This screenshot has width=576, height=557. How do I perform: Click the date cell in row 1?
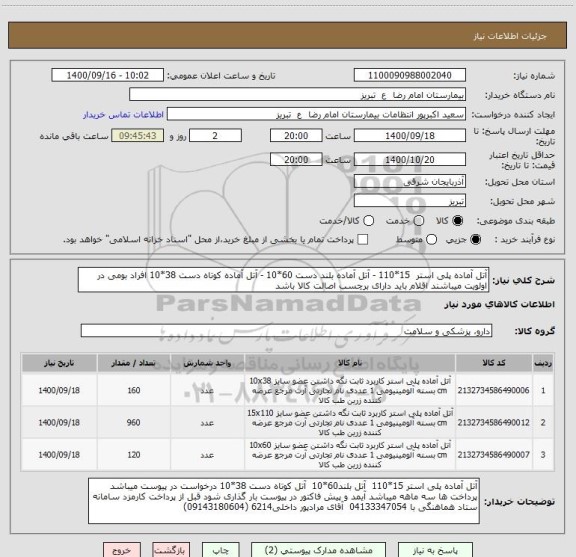[59, 390]
